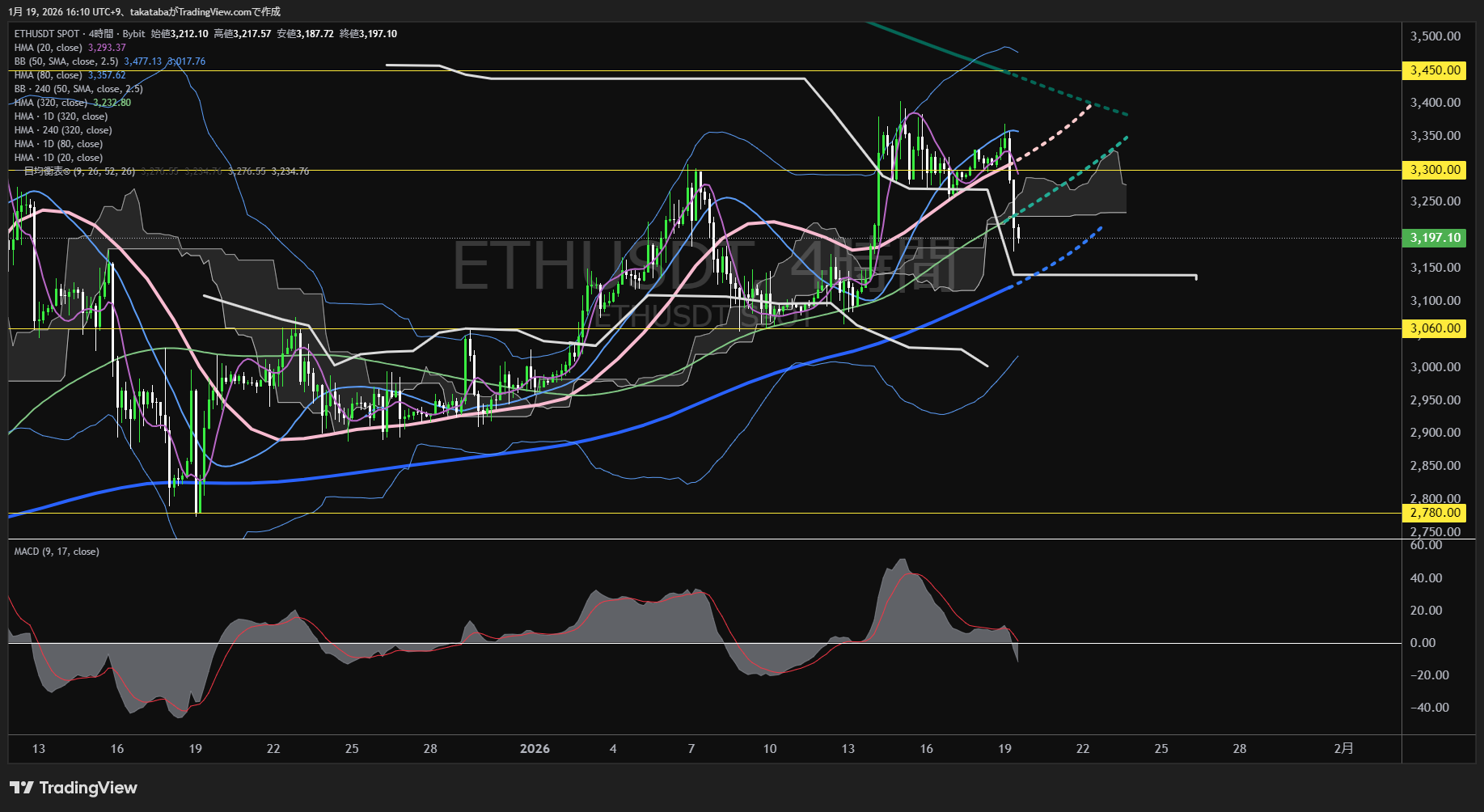Click the HMA · 1D (320, close) legend

61,116
